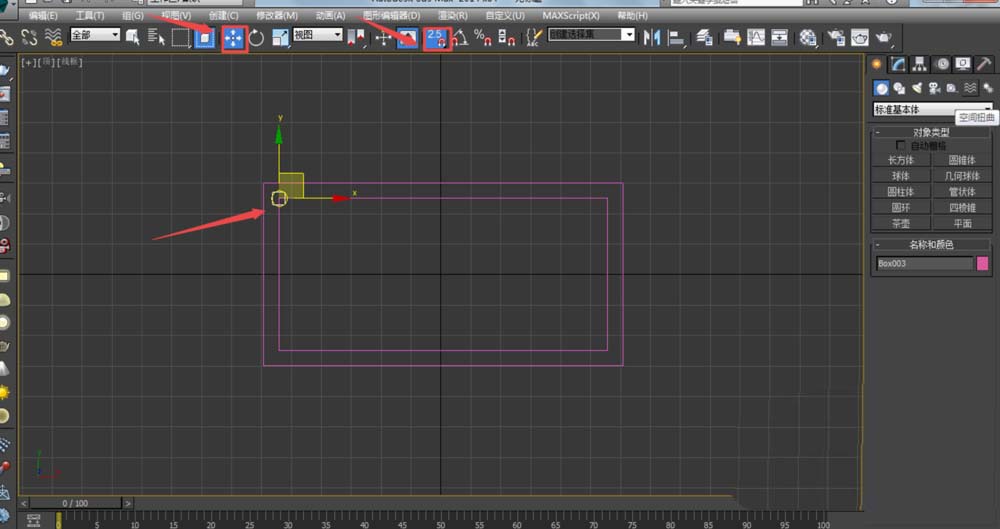The height and width of the screenshot is (529, 1000).
Task: Click the pink object color swatch
Action: tap(982, 264)
